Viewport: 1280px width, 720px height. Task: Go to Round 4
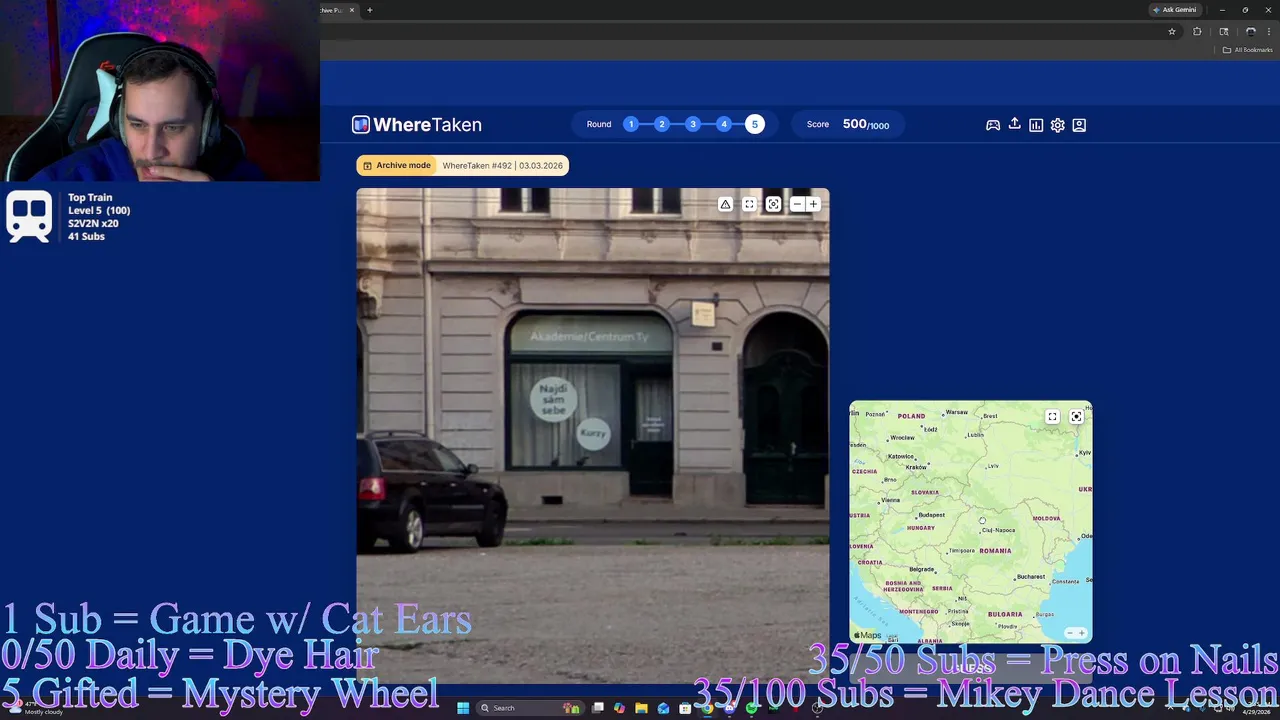724,124
